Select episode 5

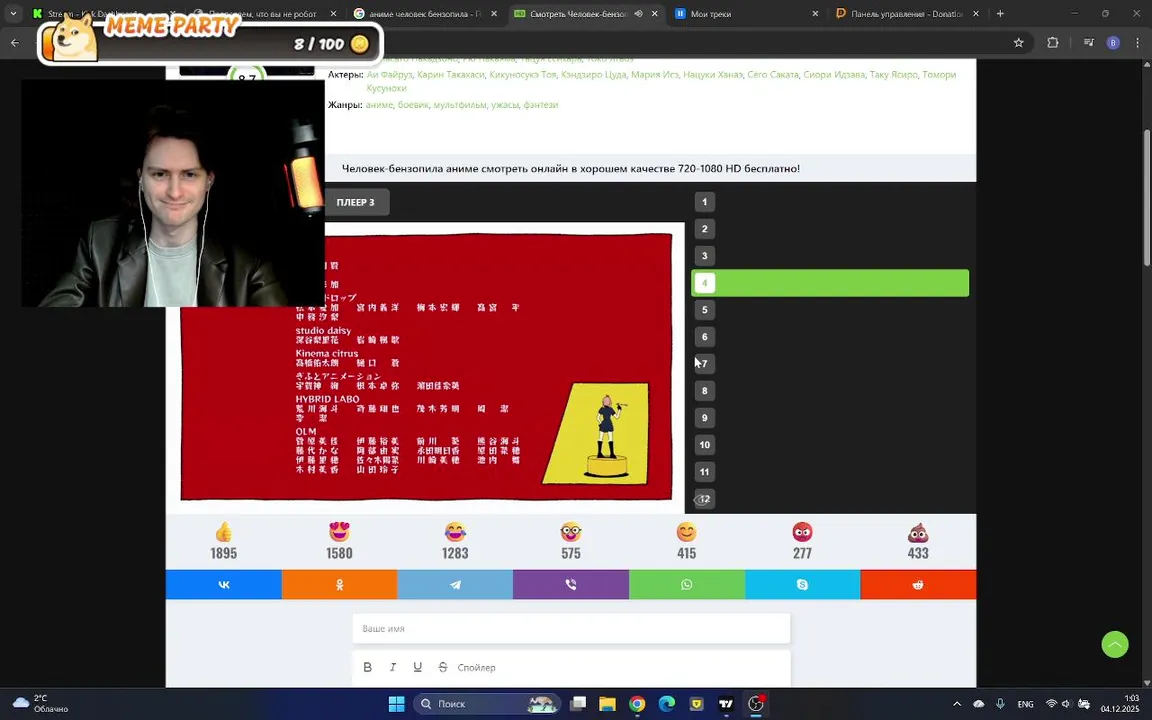pos(704,310)
